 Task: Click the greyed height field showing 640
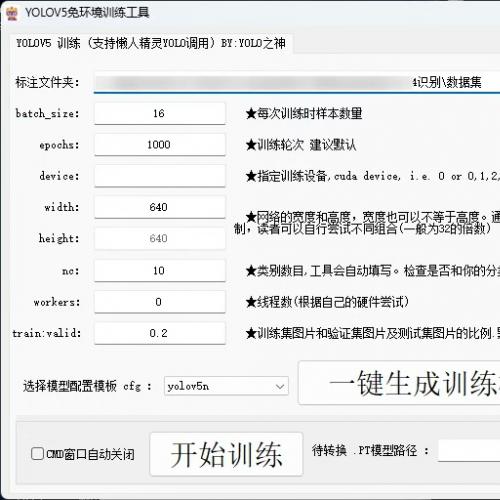point(159,238)
